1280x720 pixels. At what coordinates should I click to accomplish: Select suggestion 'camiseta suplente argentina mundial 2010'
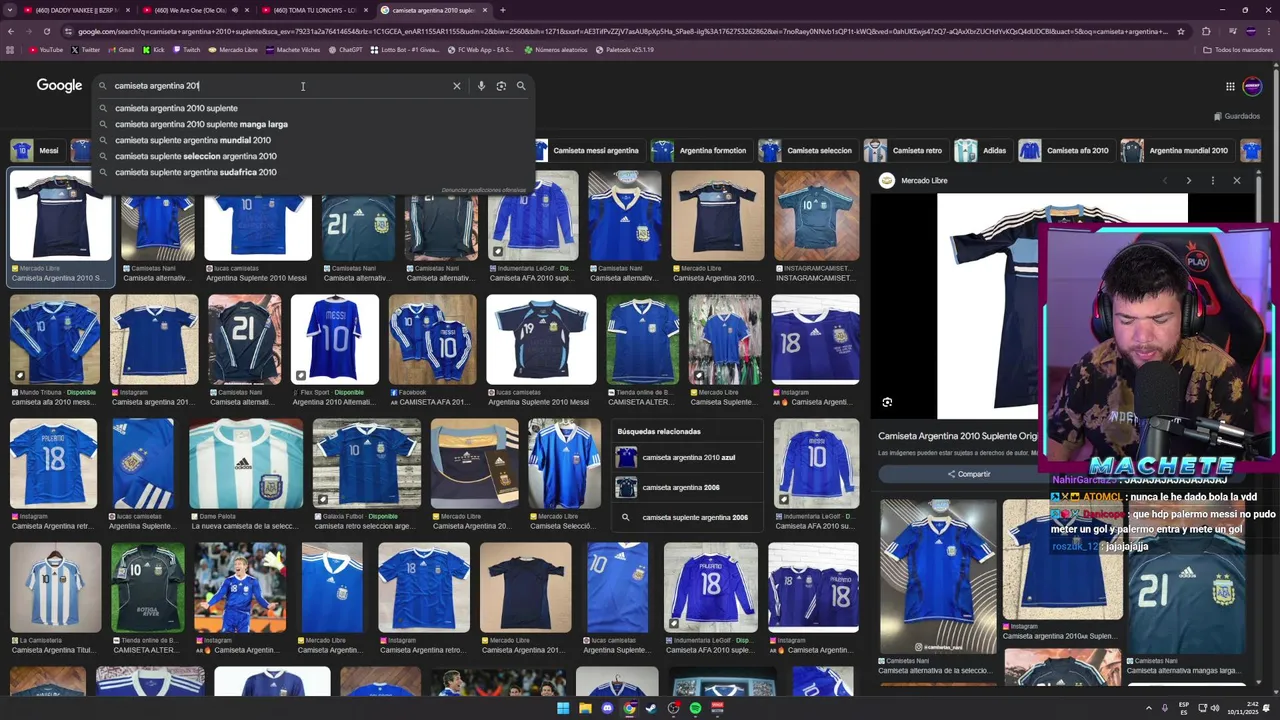pos(312,140)
